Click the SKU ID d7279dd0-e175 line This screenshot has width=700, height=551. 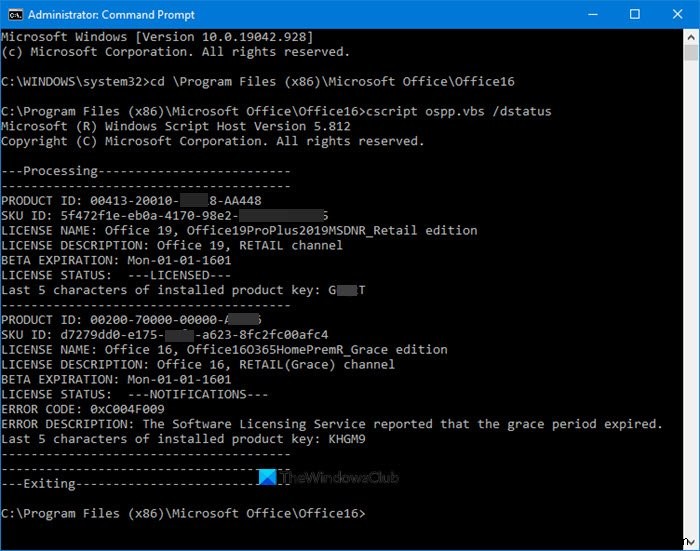tap(164, 335)
